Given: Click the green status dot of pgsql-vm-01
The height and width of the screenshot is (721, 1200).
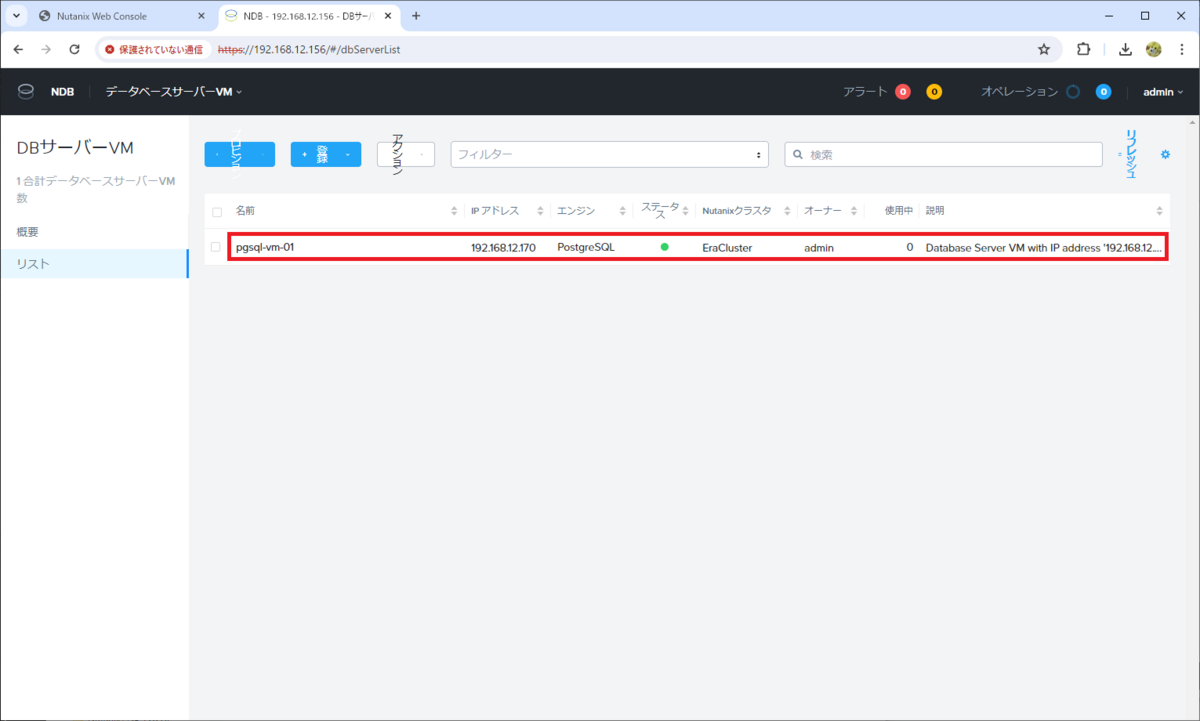Looking at the screenshot, I should 665,246.
